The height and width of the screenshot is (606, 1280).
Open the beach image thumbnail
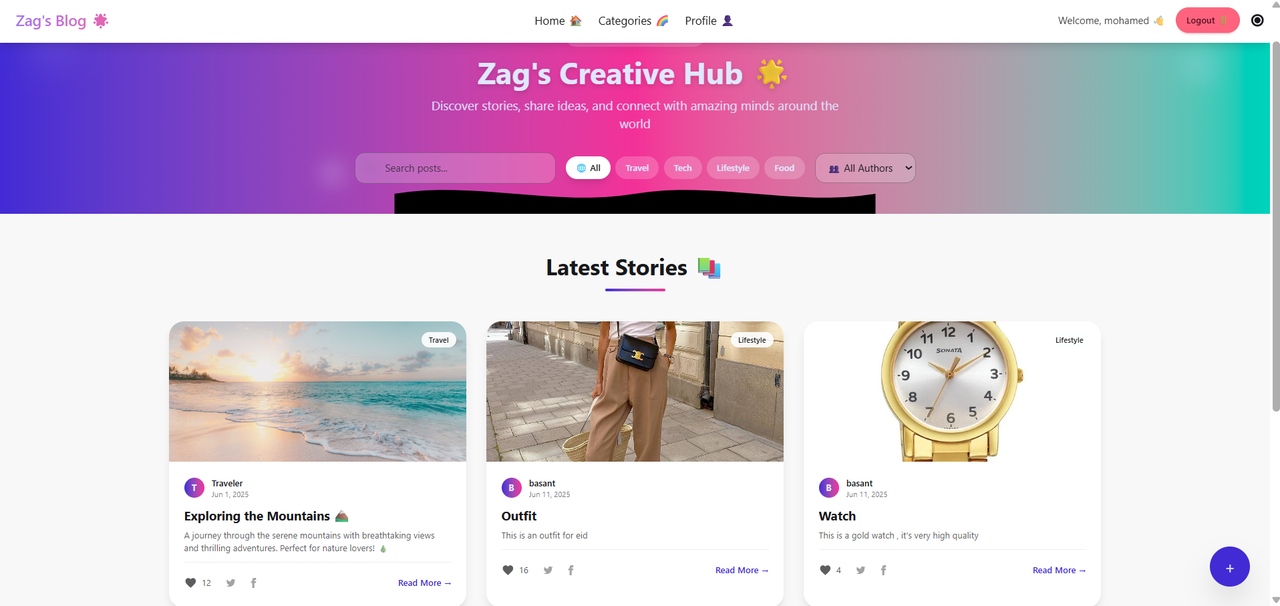317,391
